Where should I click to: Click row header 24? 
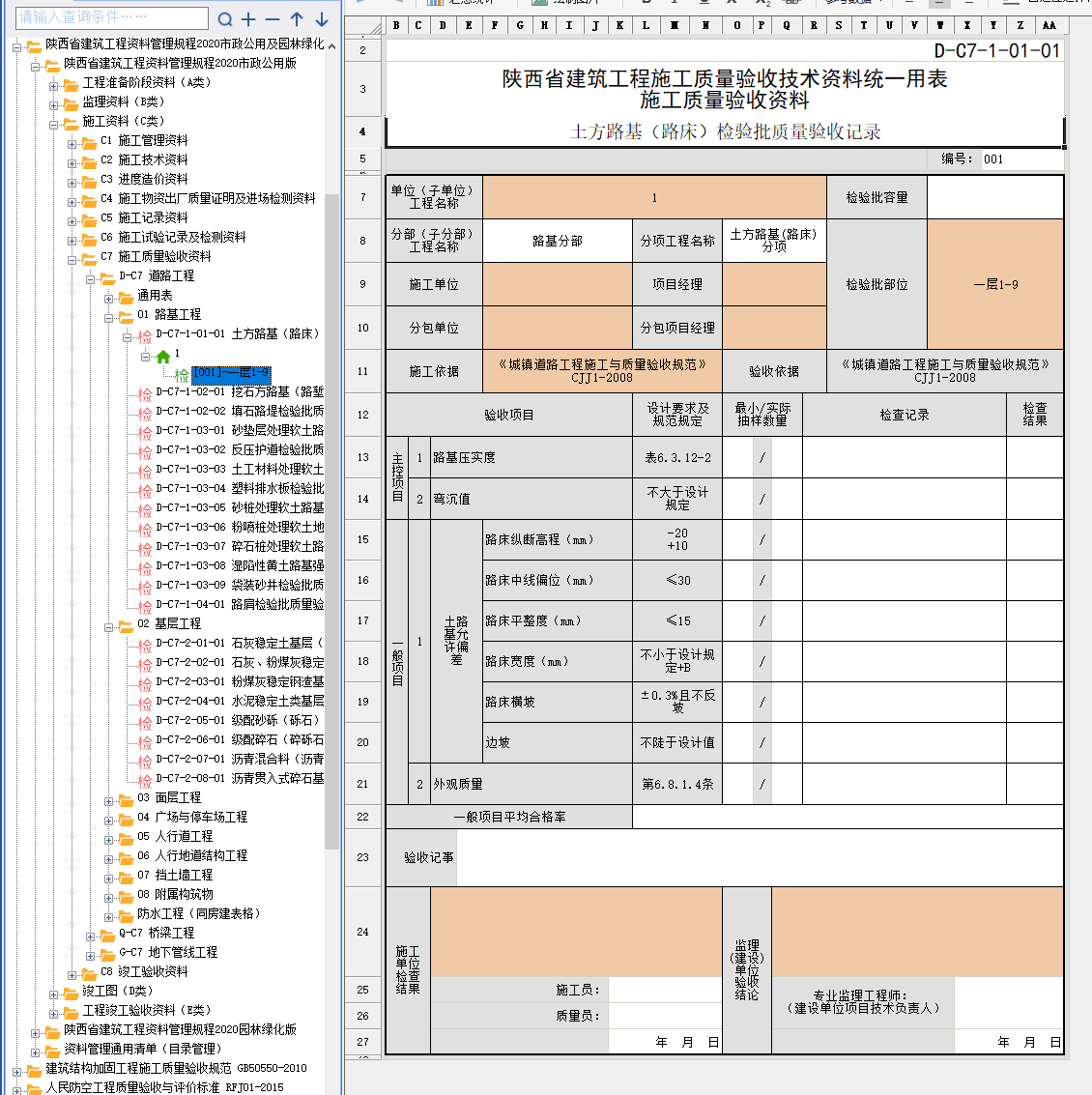point(363,932)
